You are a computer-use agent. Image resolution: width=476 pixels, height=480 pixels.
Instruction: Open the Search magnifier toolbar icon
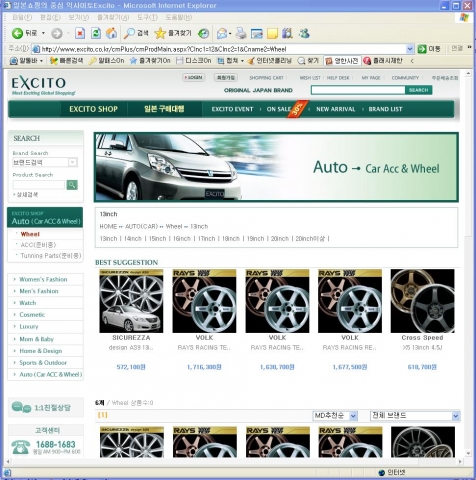coord(129,33)
